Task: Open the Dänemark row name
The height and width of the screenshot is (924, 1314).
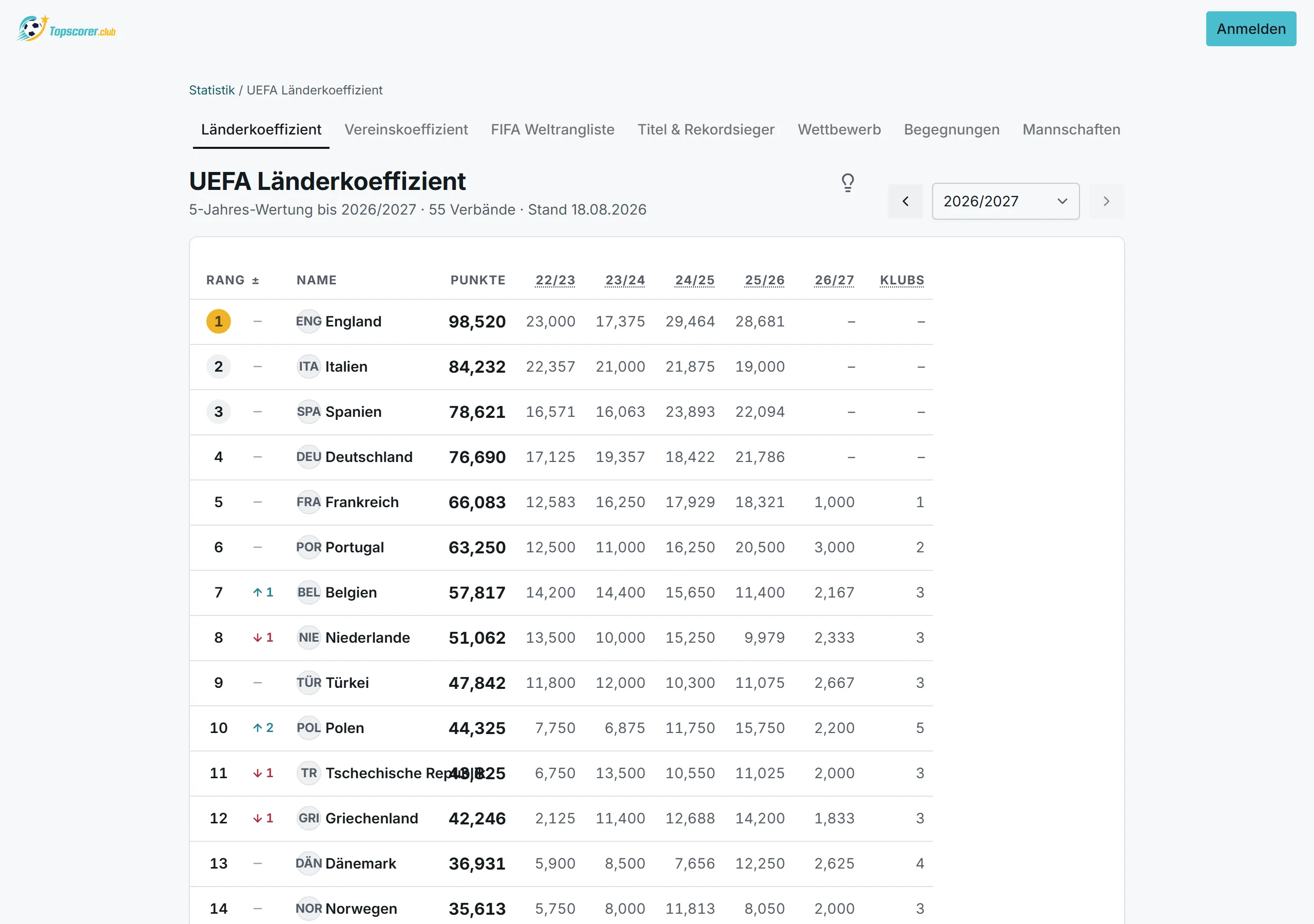Action: point(360,864)
